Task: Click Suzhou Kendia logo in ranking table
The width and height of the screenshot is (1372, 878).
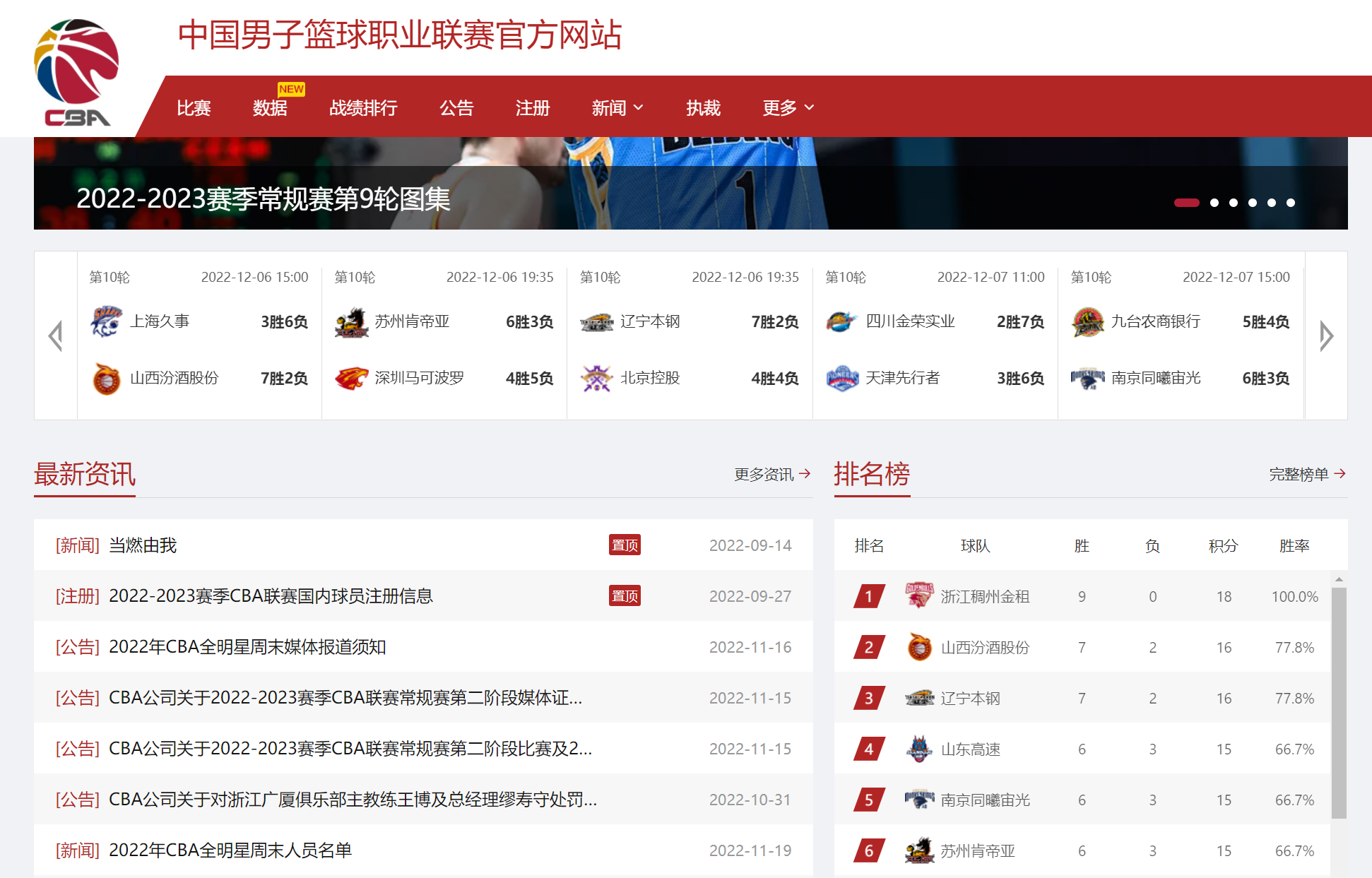Action: [919, 850]
